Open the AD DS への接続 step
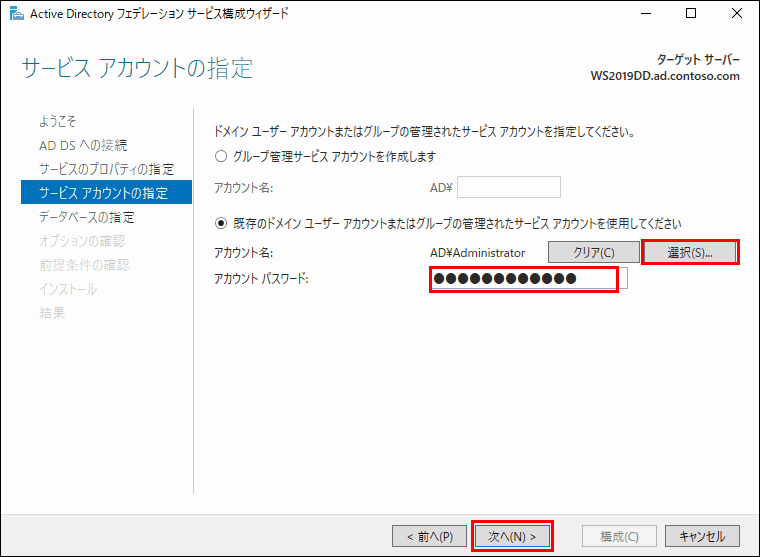The image size is (760, 557). tap(83, 145)
